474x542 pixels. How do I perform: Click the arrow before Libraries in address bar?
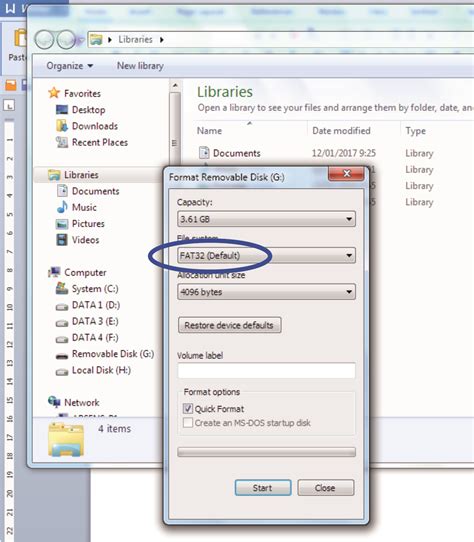[110, 40]
